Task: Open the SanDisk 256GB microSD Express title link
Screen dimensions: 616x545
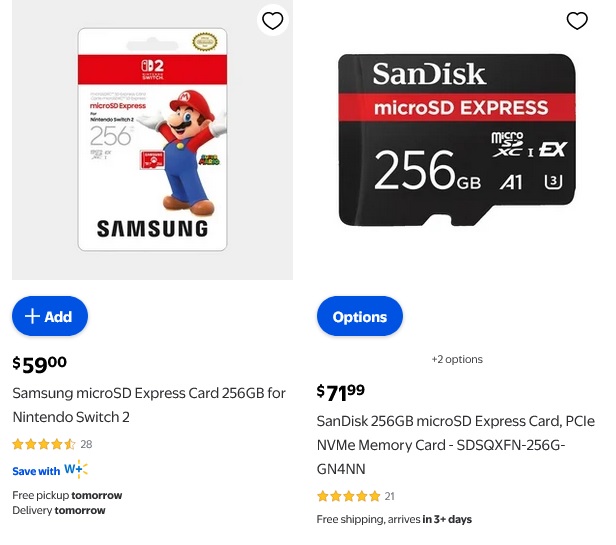Action: [455, 444]
